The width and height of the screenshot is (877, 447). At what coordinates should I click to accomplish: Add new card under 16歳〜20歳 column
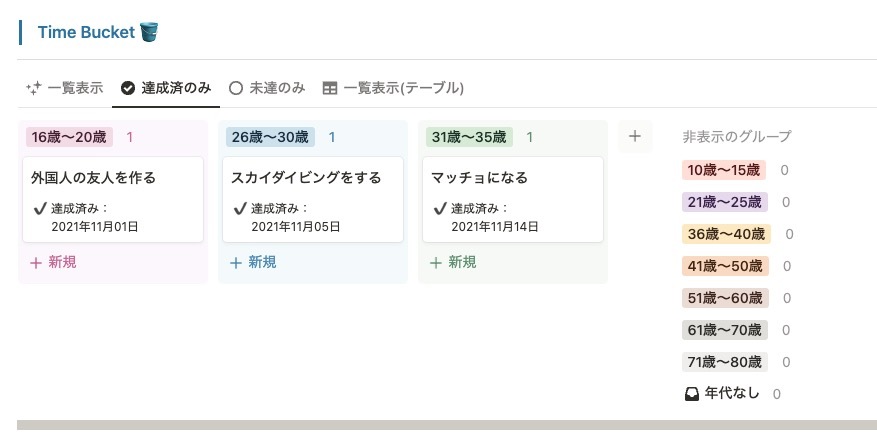coord(53,262)
